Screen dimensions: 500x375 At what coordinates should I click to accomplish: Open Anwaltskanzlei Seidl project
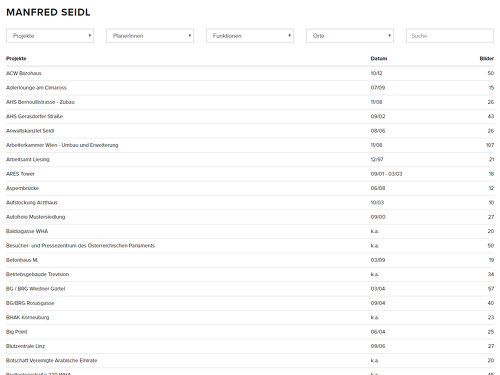click(x=30, y=131)
